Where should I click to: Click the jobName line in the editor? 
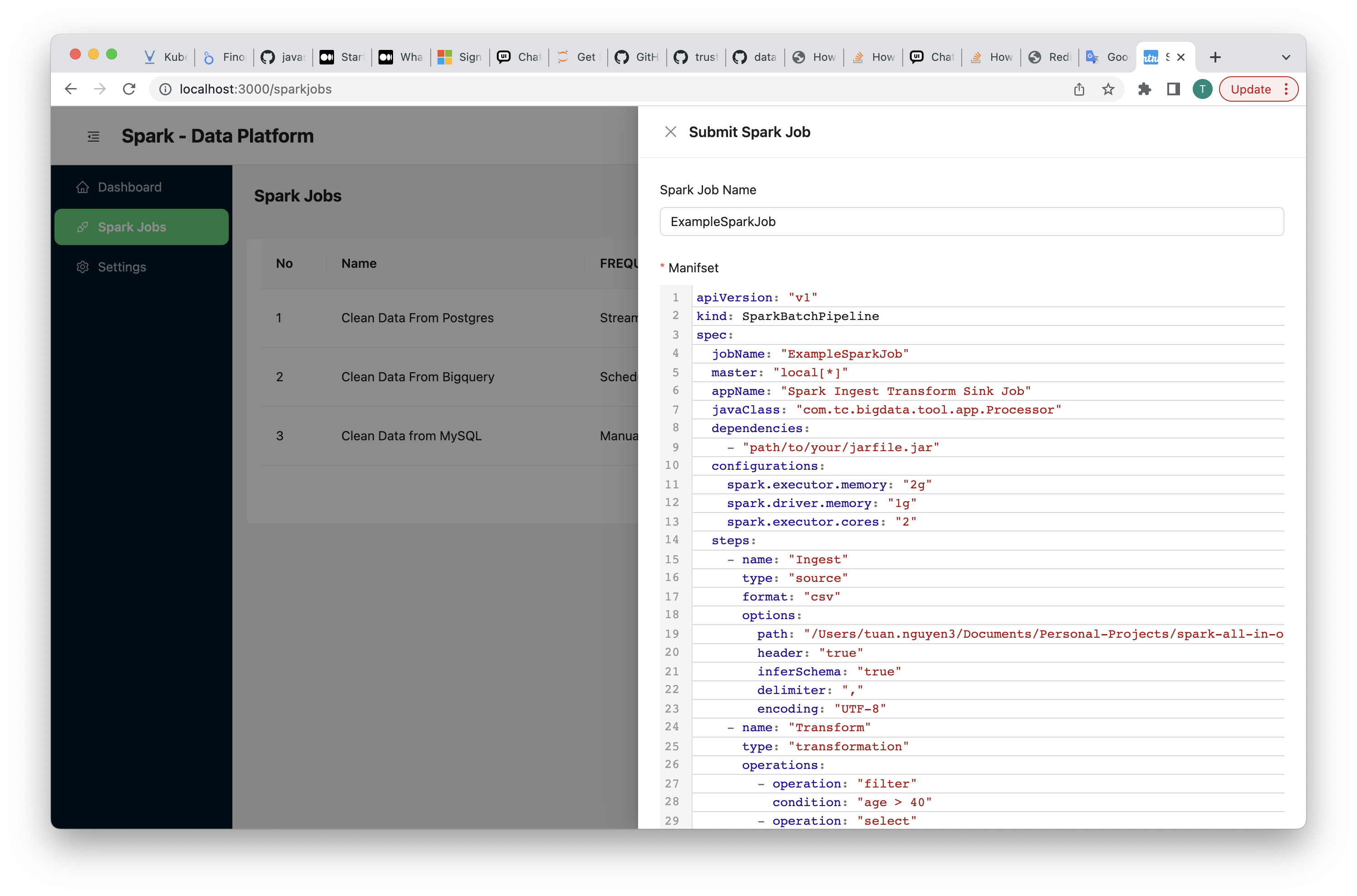[x=988, y=354]
